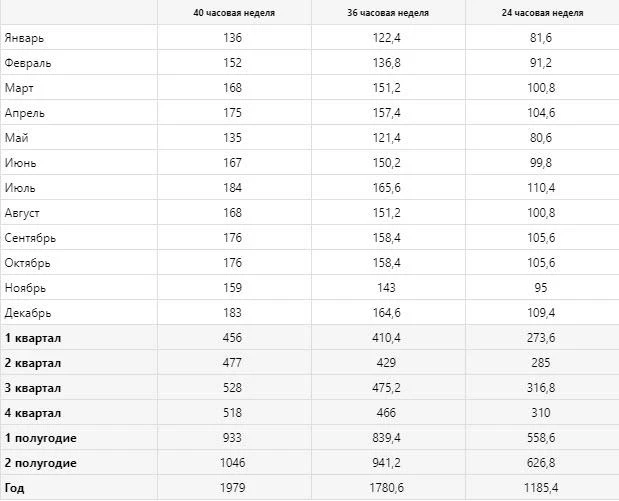Click the Май 36-hour value 121,4
Screen dimensions: 619x501
(x=391, y=138)
